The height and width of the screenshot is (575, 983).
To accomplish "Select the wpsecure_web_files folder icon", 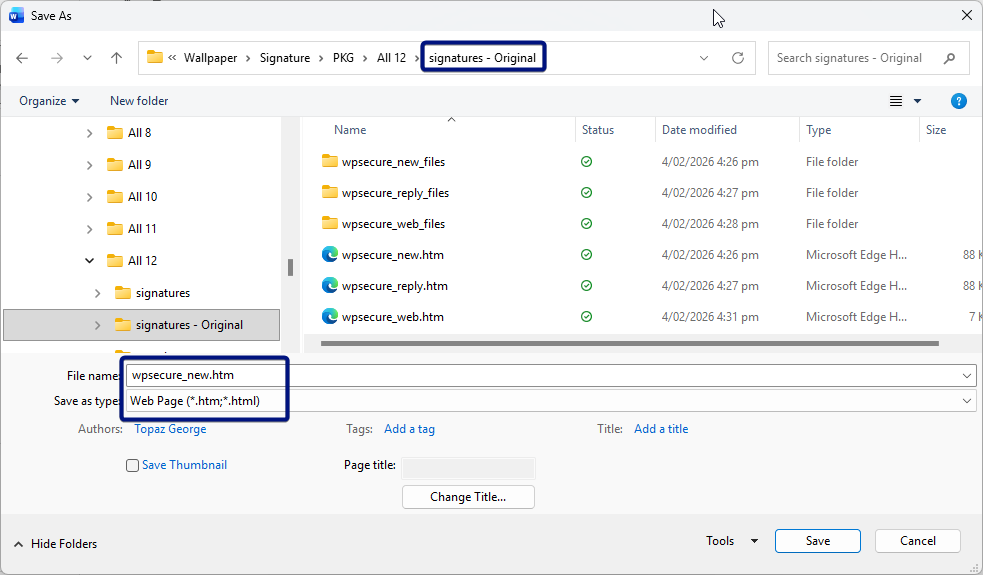I will coord(330,224).
